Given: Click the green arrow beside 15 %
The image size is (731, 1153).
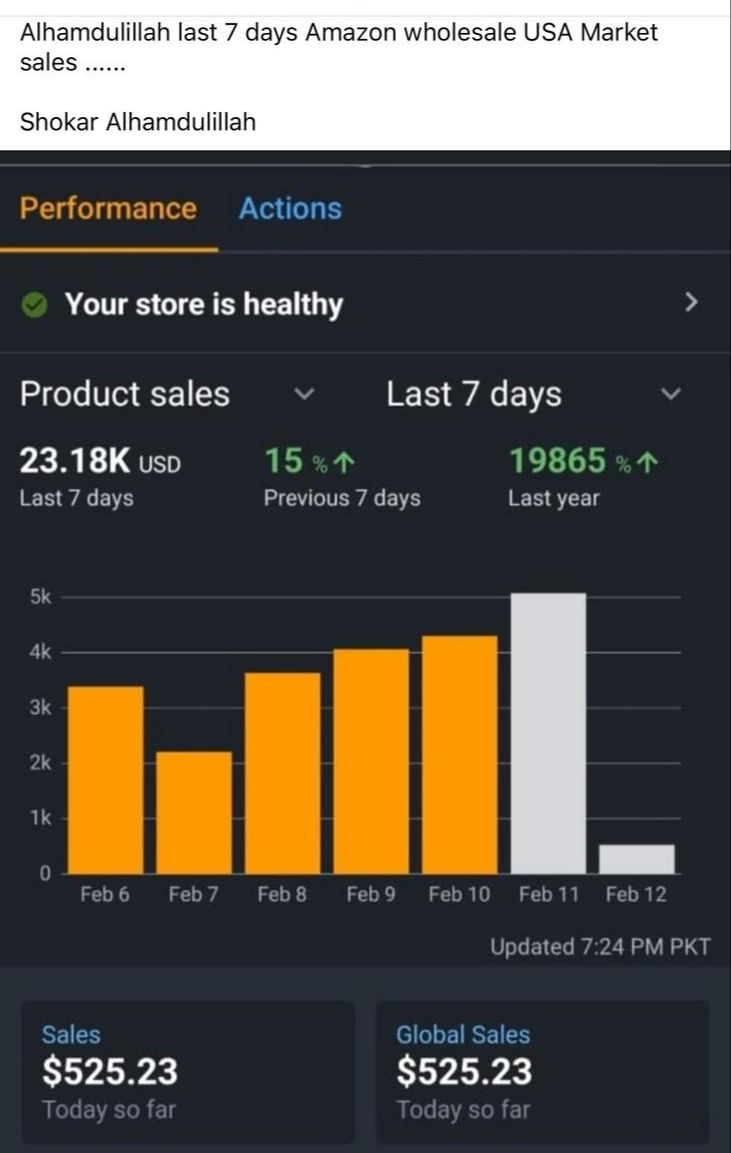Looking at the screenshot, I should [344, 463].
